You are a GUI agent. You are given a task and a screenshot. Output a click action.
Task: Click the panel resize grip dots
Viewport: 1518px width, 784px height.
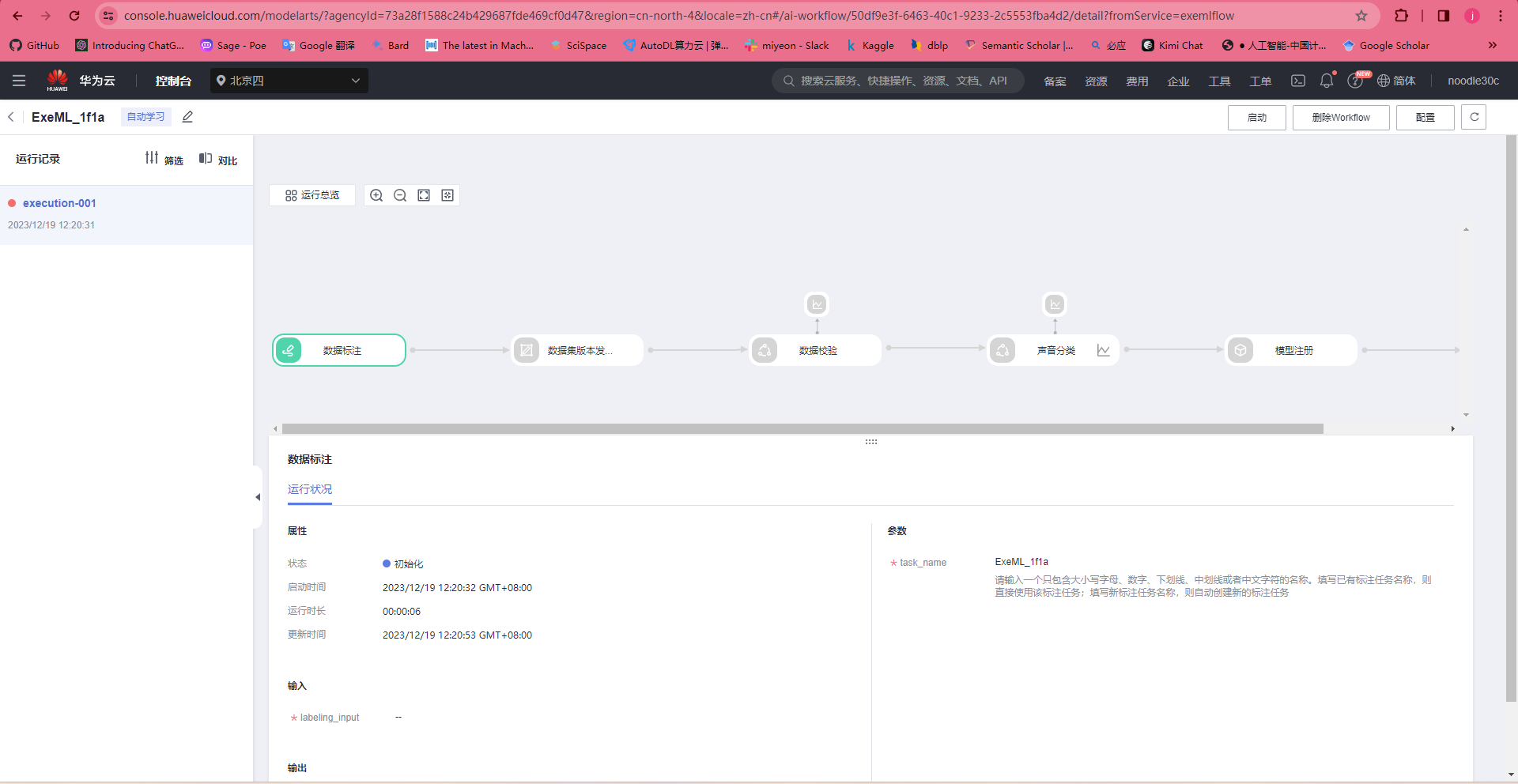[x=871, y=442]
